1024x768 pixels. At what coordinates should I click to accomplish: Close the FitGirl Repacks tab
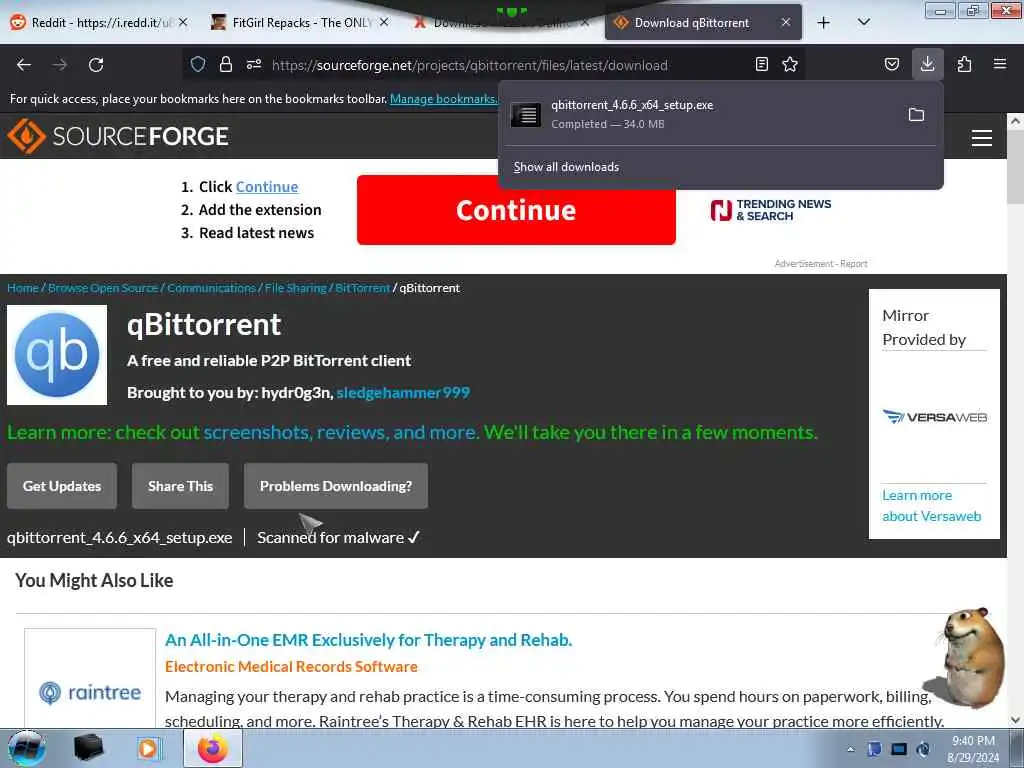(384, 22)
